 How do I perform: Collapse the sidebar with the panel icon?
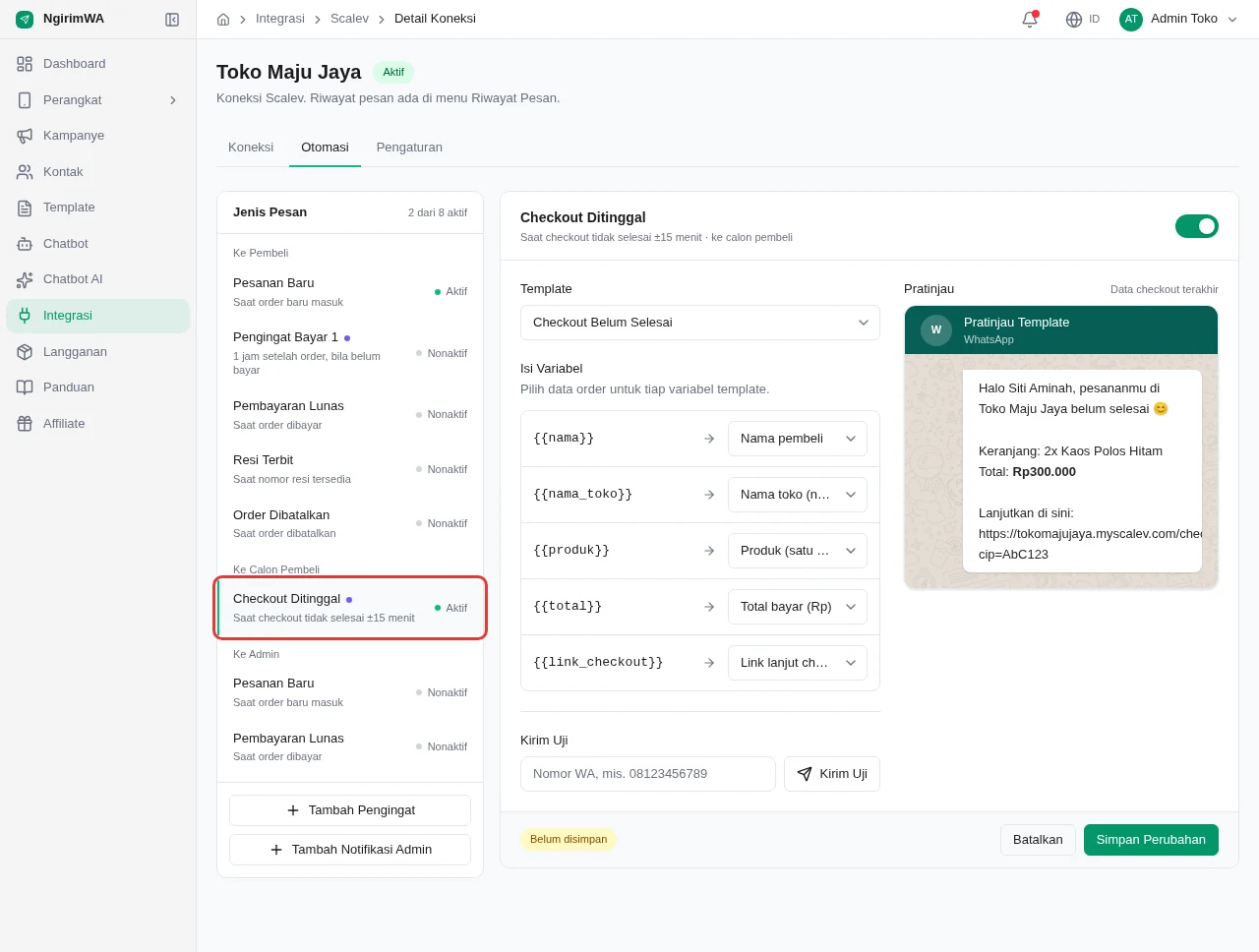[x=172, y=20]
